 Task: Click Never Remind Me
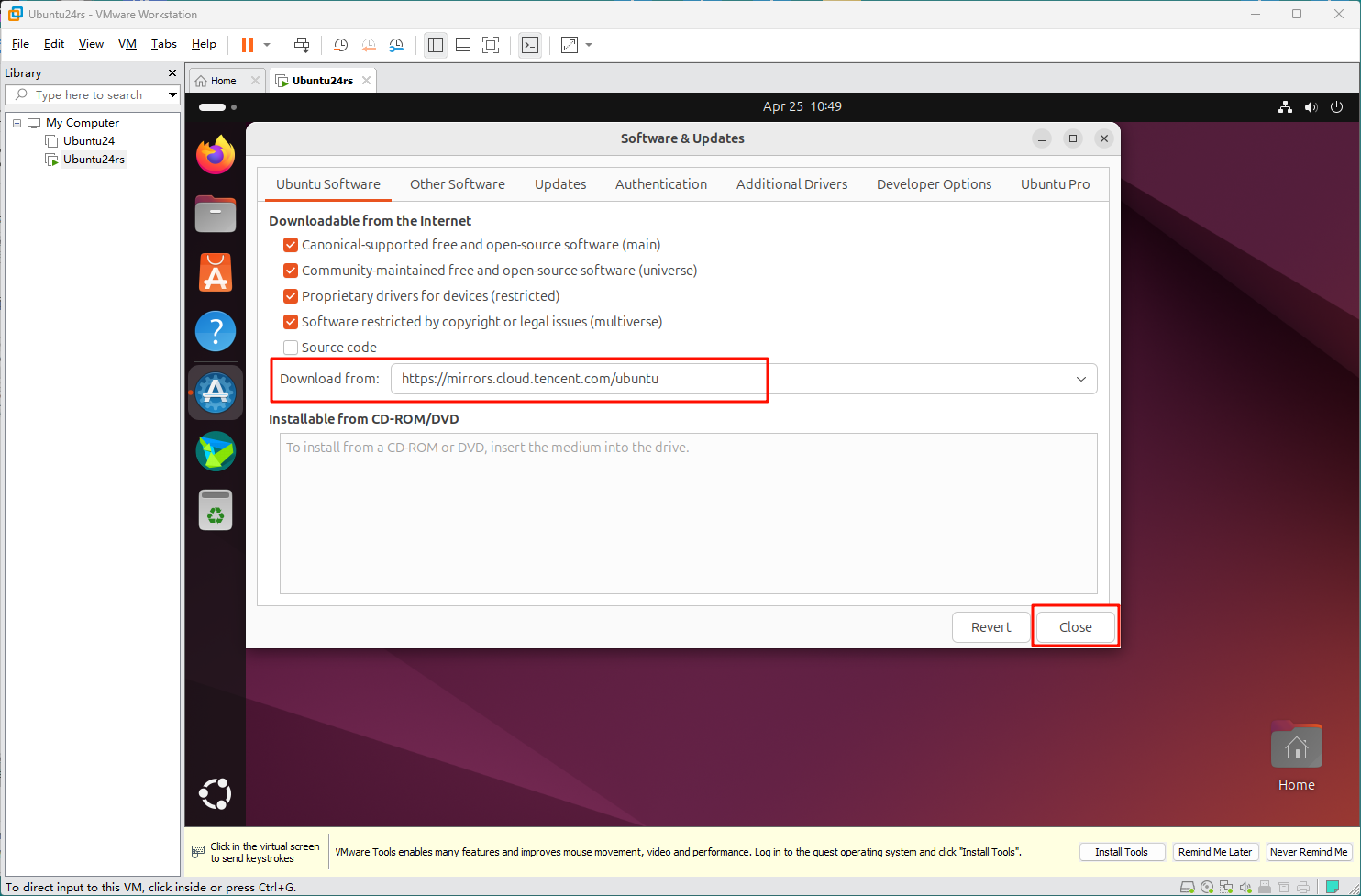click(x=1309, y=852)
